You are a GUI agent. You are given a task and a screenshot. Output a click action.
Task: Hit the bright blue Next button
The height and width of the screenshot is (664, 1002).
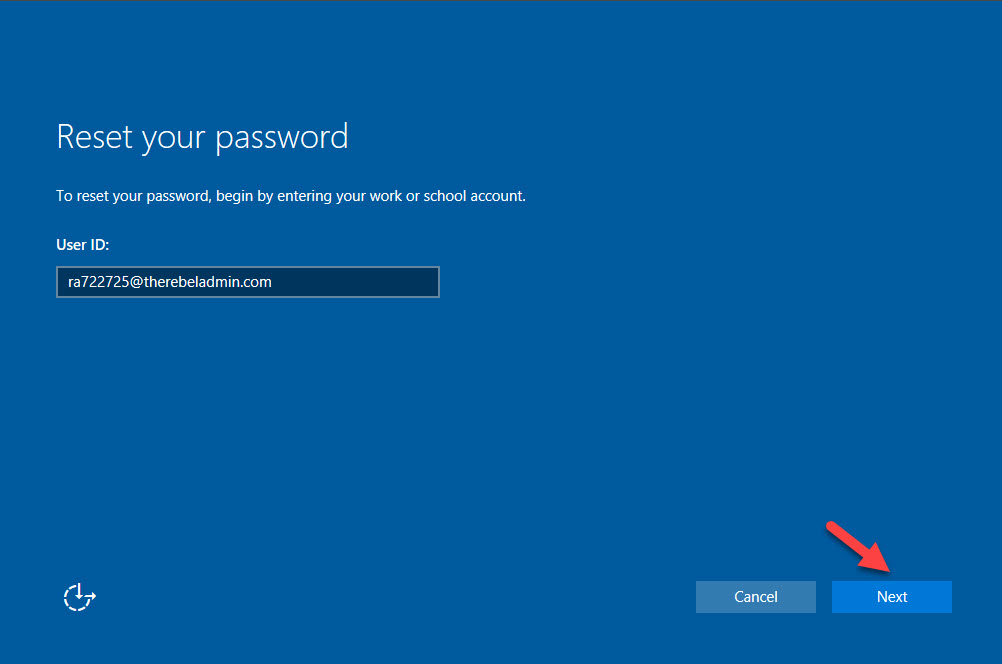[891, 597]
